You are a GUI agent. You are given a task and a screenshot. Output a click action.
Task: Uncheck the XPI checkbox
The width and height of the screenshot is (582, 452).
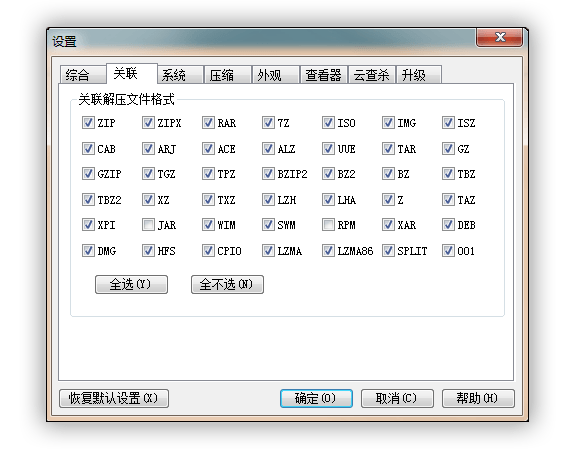point(88,225)
